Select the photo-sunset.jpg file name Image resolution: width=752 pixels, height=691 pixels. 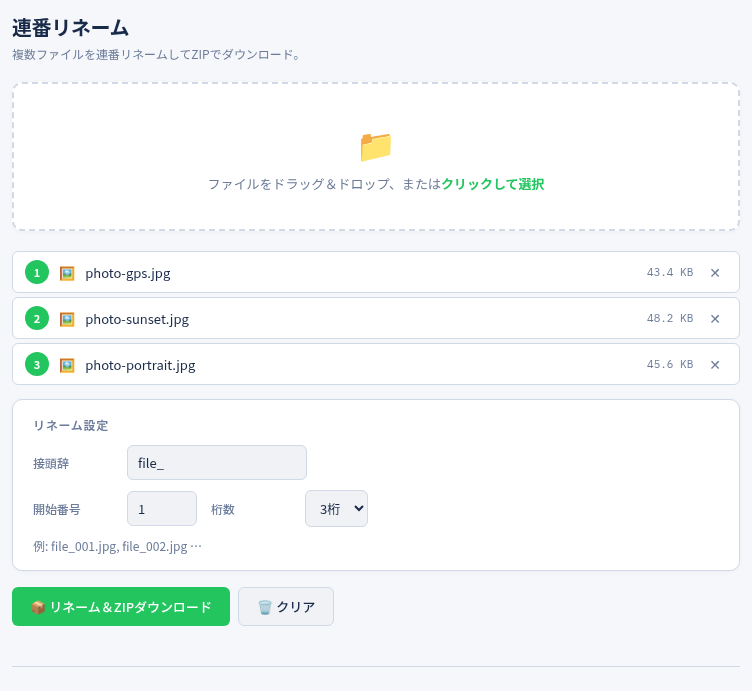point(137,319)
